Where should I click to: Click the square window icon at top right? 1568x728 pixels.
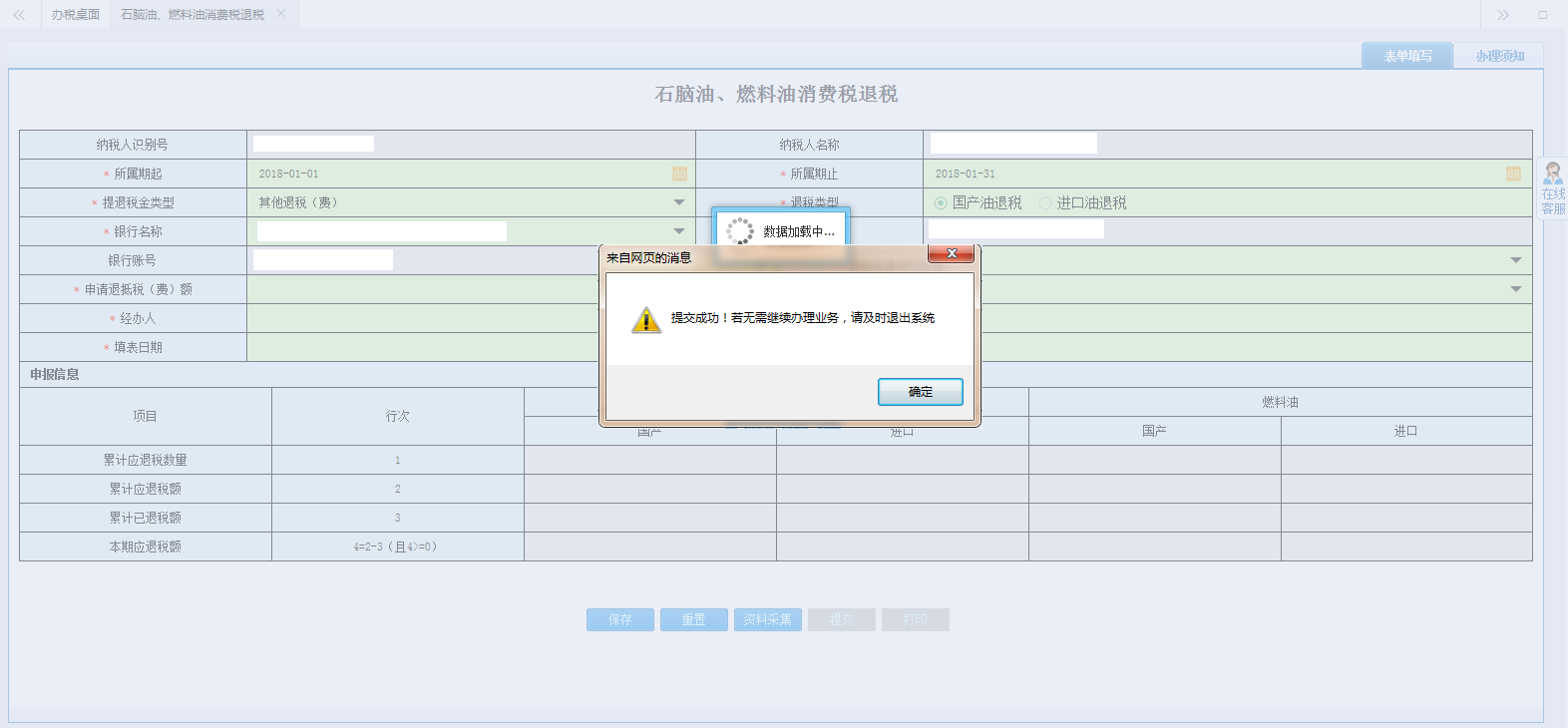[x=1542, y=15]
